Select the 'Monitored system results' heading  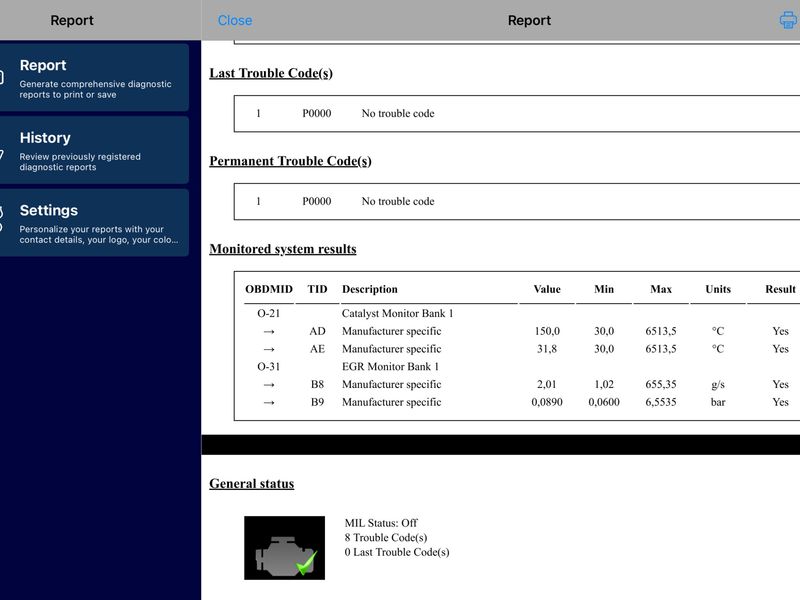coord(283,248)
